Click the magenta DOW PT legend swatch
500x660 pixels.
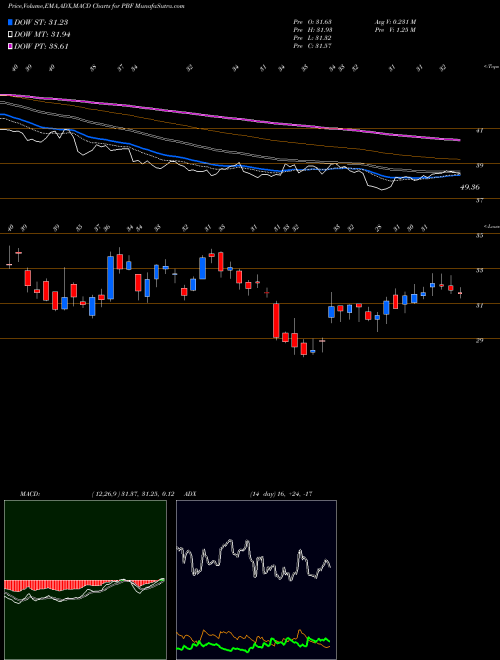pyautogui.click(x=10, y=47)
